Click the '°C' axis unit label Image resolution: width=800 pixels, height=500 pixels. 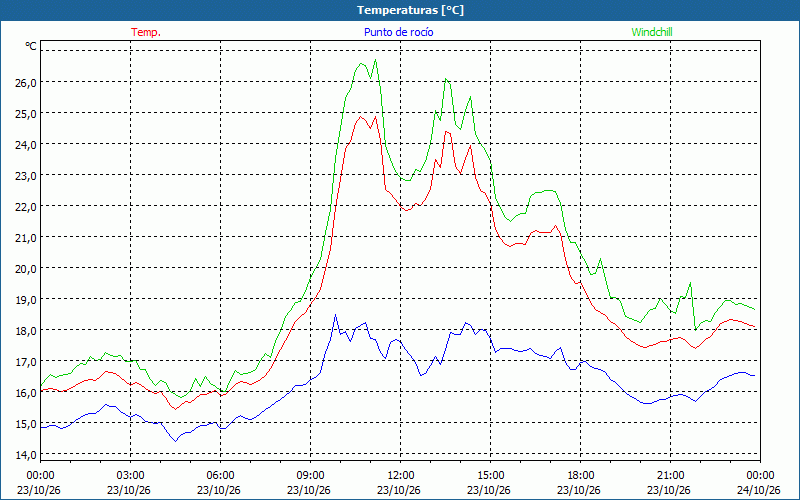click(31, 46)
